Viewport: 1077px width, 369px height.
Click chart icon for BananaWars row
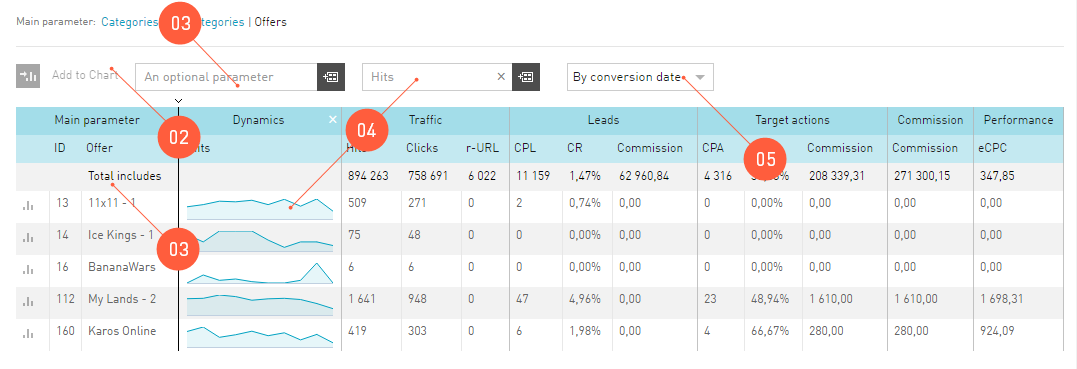coord(28,269)
